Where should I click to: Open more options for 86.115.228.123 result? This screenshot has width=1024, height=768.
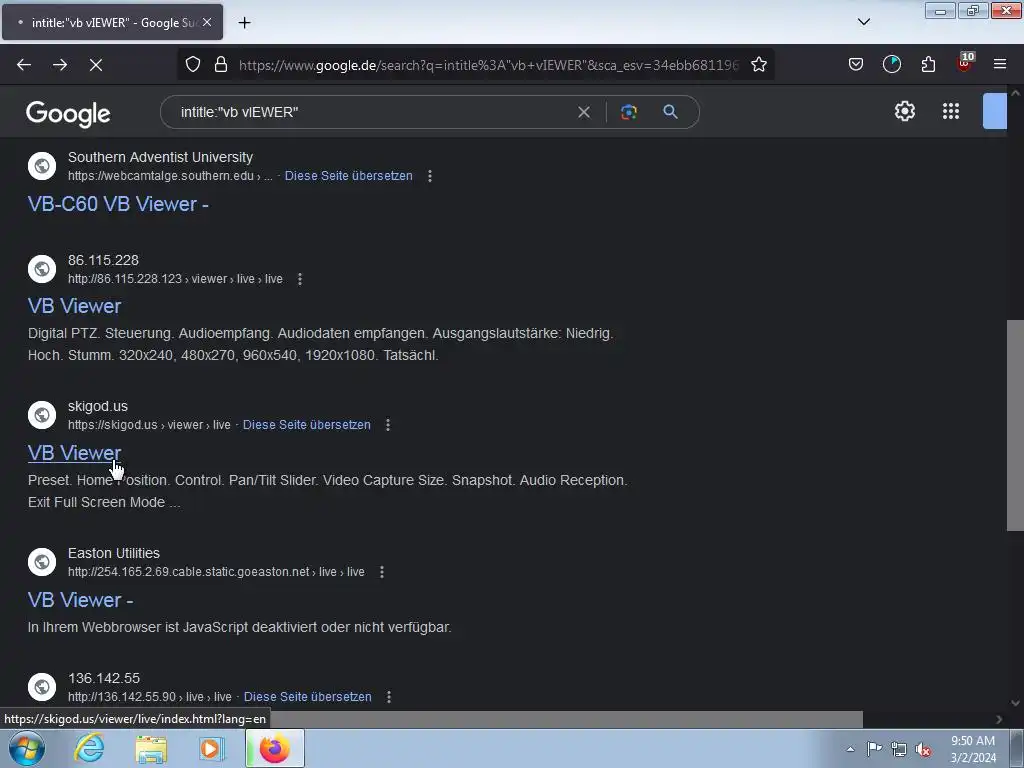(x=300, y=279)
